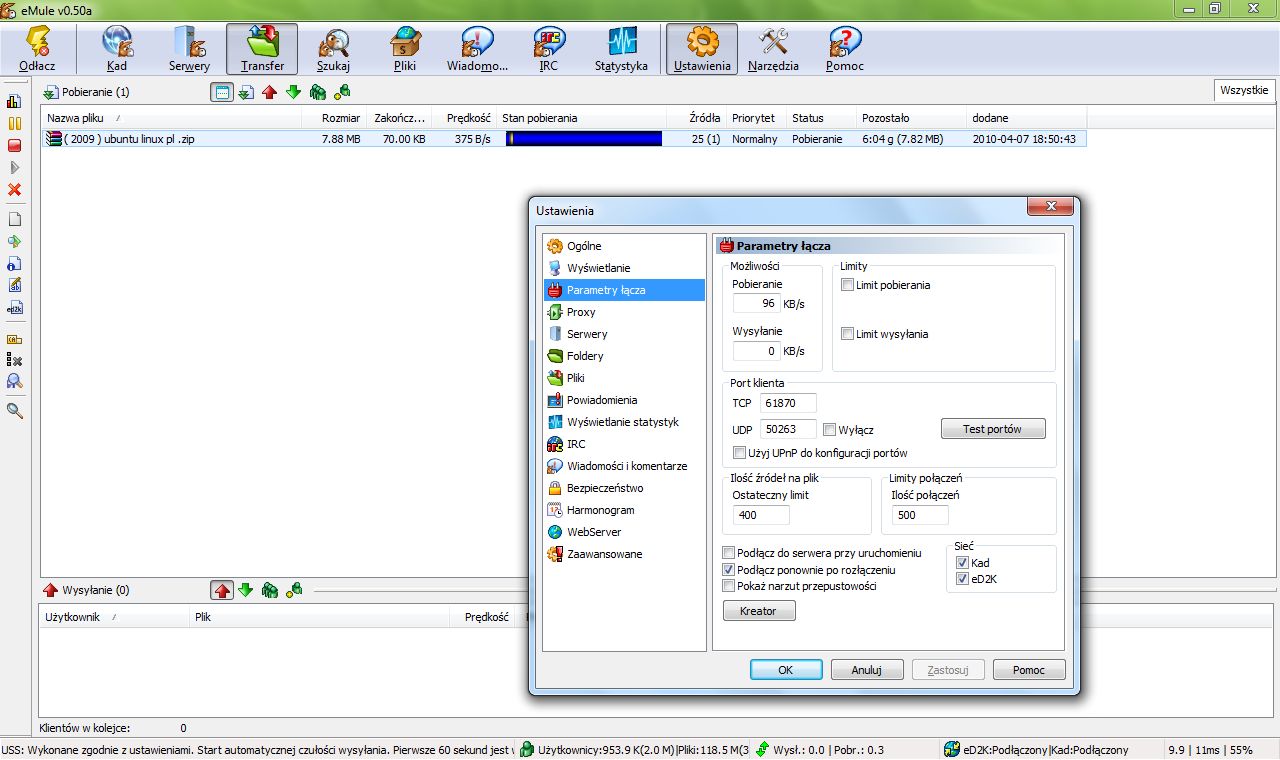The width and height of the screenshot is (1280, 760).
Task: Click the red up arrow in the Pobieranie bar
Action: click(269, 92)
